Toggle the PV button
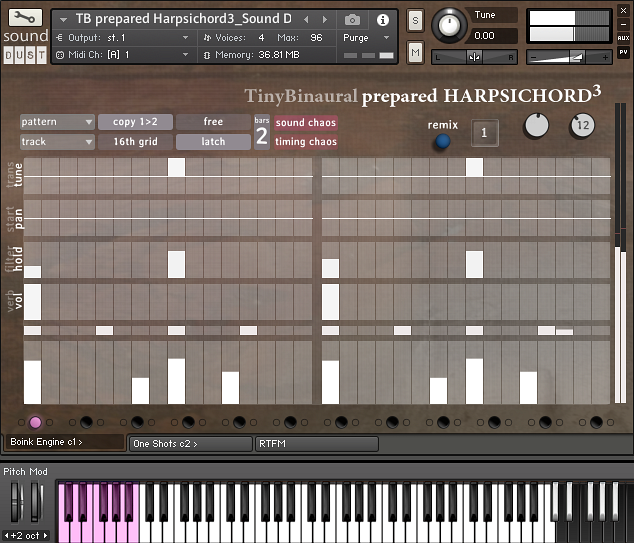The width and height of the screenshot is (634, 543). pyautogui.click(x=623, y=52)
